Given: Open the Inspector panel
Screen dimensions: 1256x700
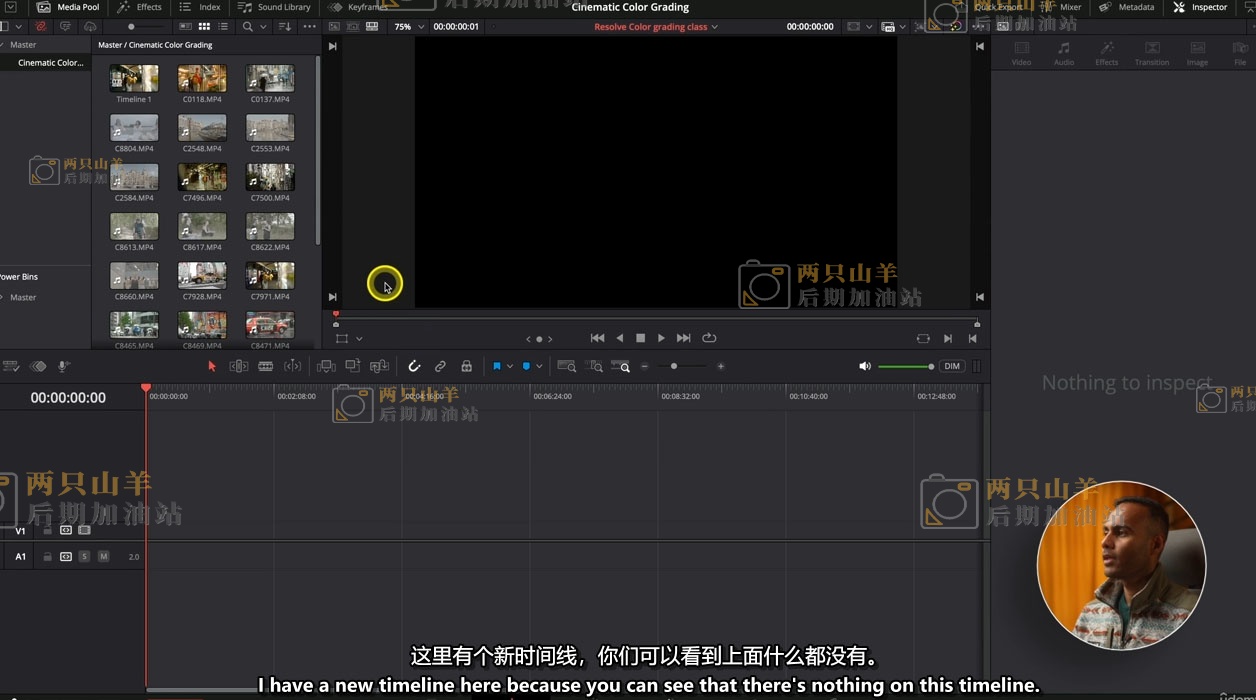Looking at the screenshot, I should (1200, 7).
